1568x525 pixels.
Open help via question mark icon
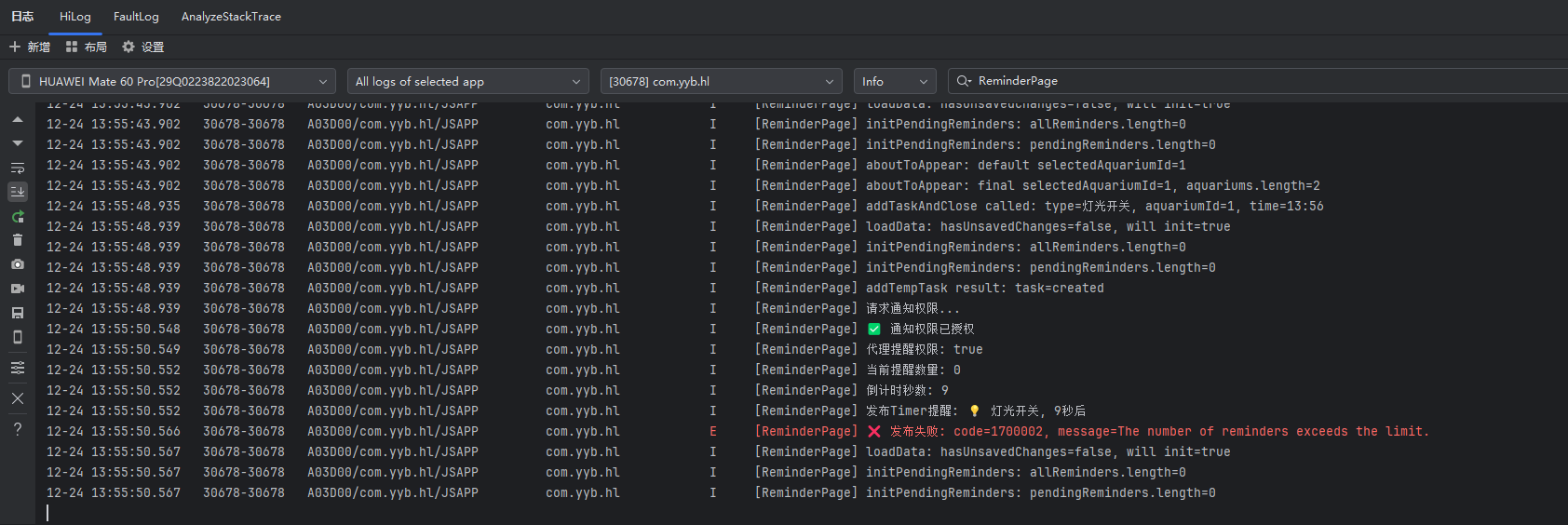(18, 429)
